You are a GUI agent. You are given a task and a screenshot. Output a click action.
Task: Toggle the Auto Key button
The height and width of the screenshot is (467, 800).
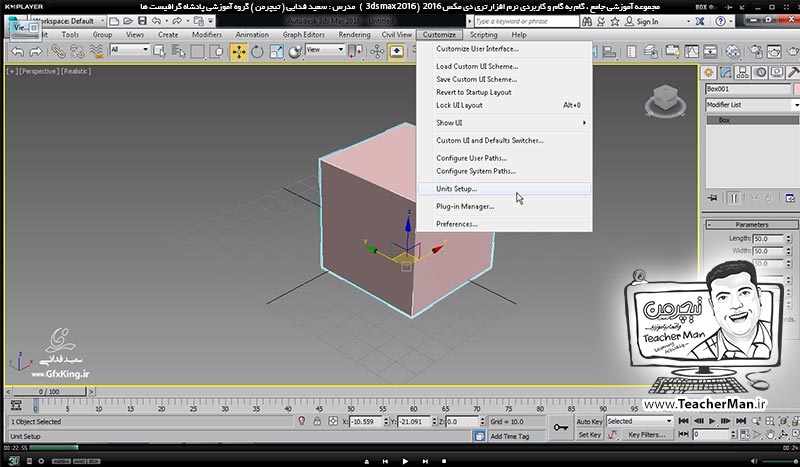589,422
